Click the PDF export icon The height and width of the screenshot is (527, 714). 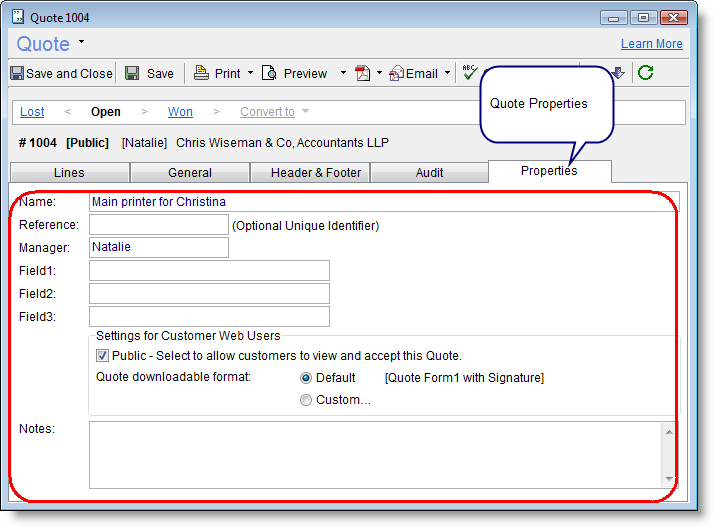(362, 73)
